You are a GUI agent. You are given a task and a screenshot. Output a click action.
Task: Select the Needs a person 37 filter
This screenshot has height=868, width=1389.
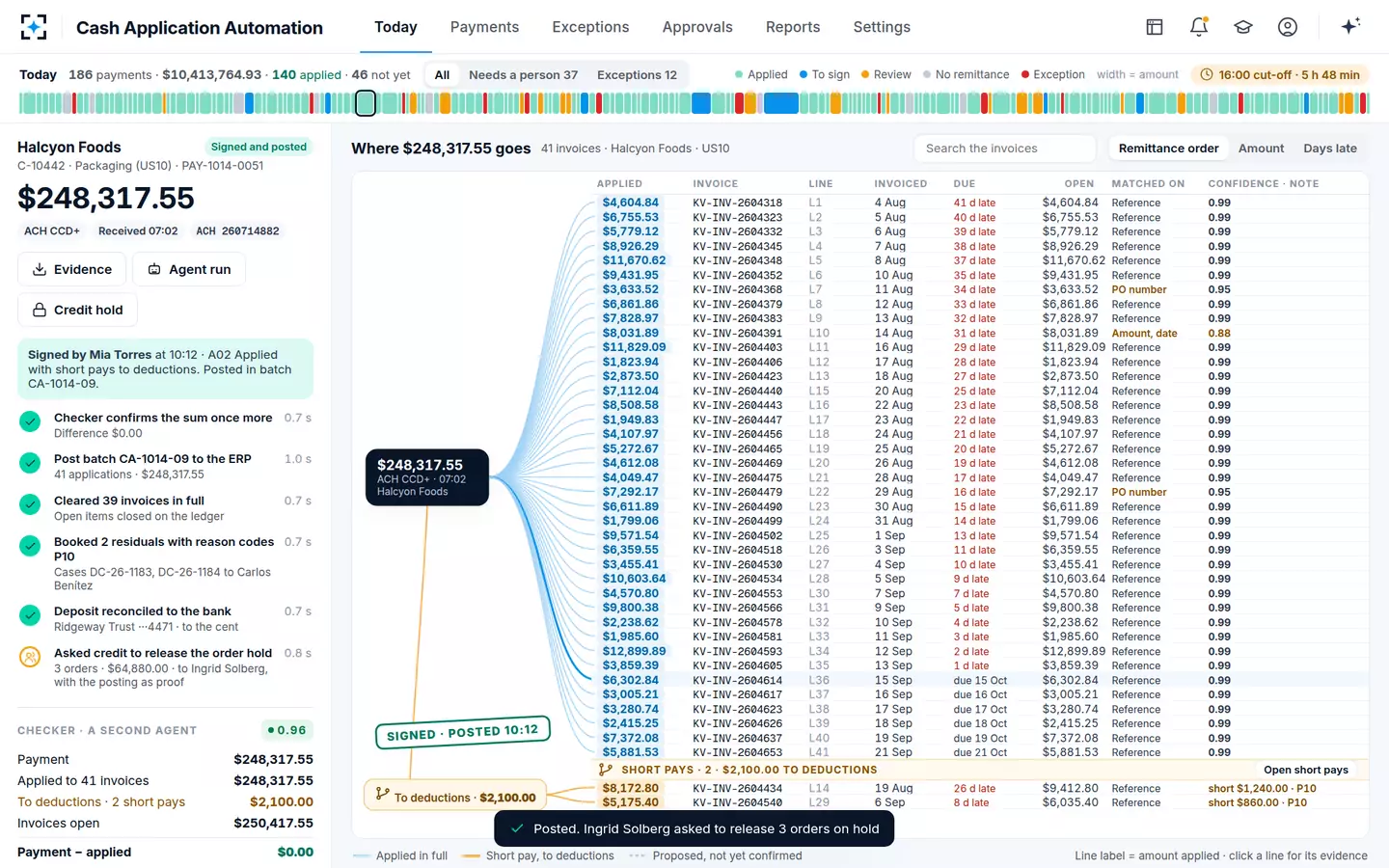click(x=523, y=75)
